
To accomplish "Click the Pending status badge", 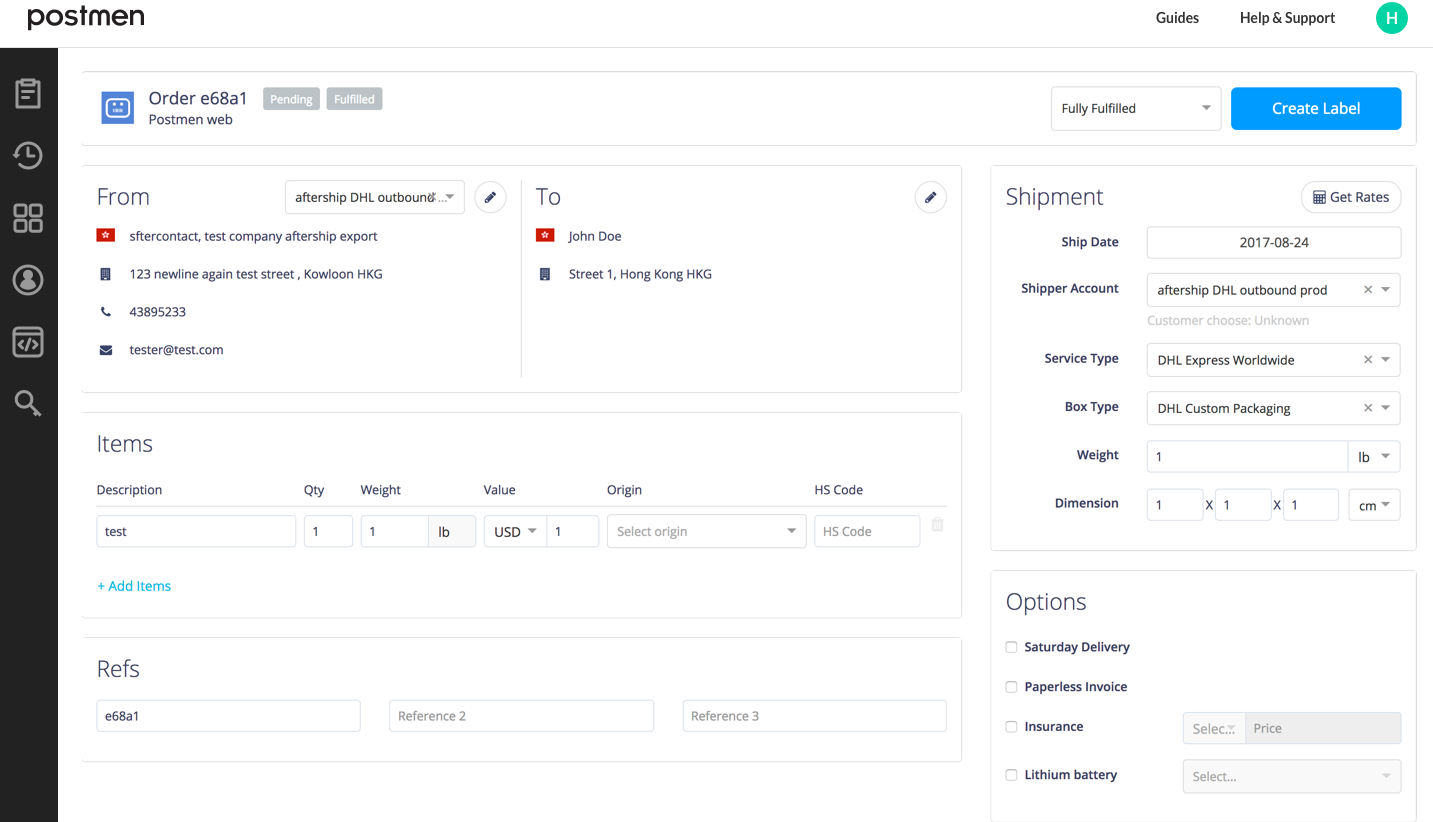I will 291,99.
